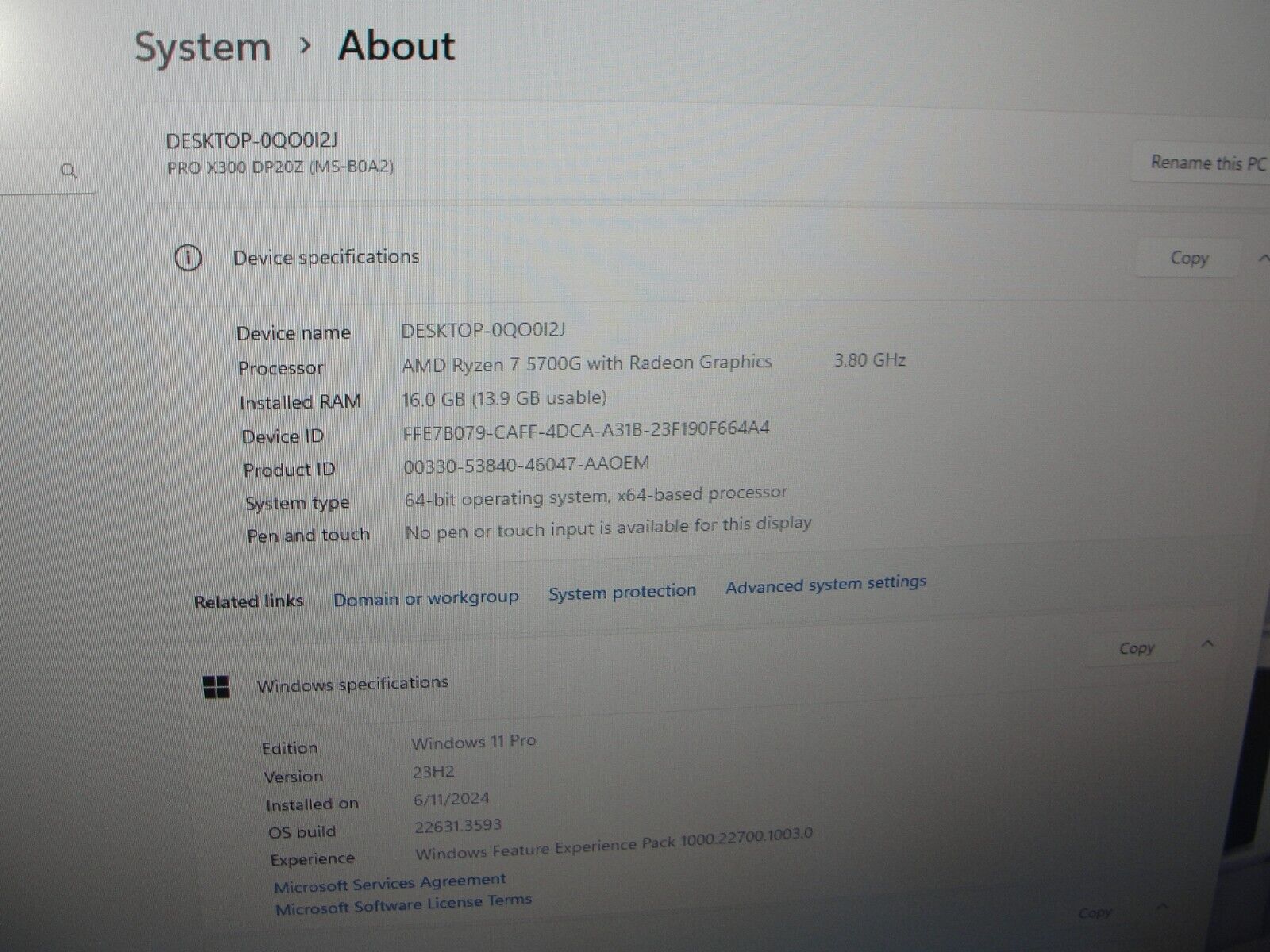Click the Processor row label
The image size is (1270, 952).
click(x=280, y=368)
